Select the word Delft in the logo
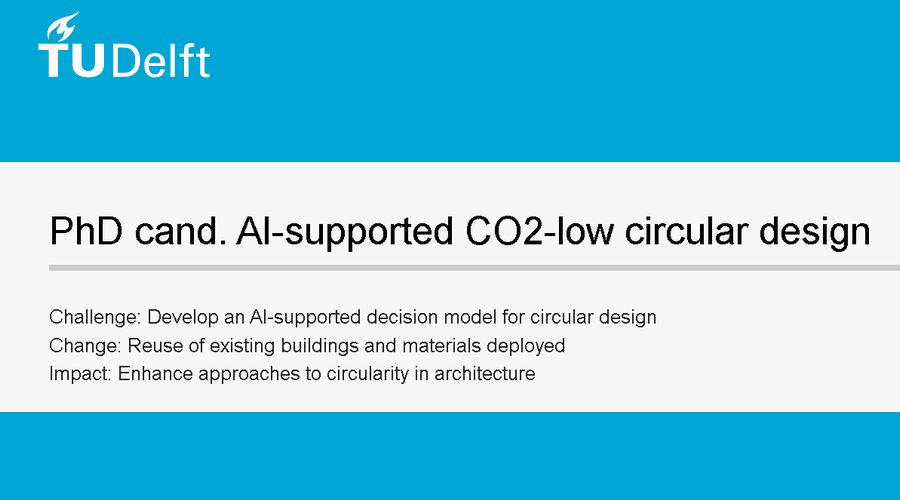 click(161, 60)
